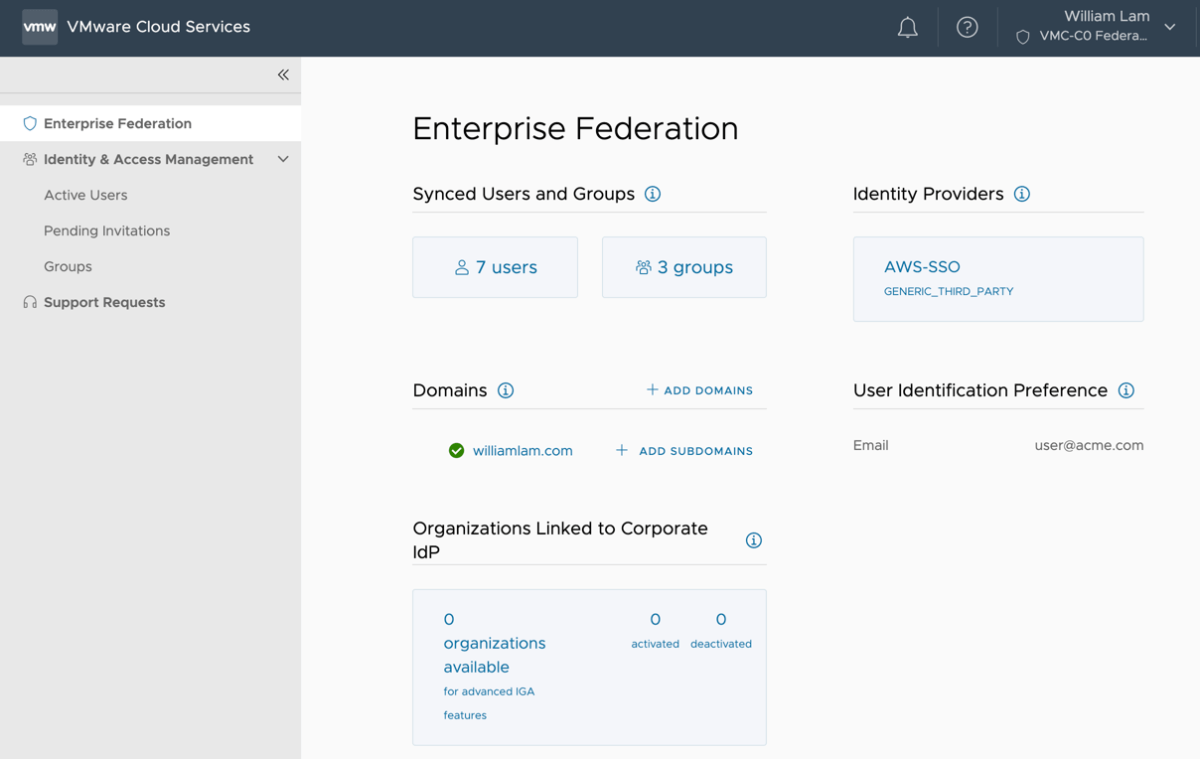The width and height of the screenshot is (1200, 759).
Task: Show info for Synced Users and Groups
Action: (653, 194)
